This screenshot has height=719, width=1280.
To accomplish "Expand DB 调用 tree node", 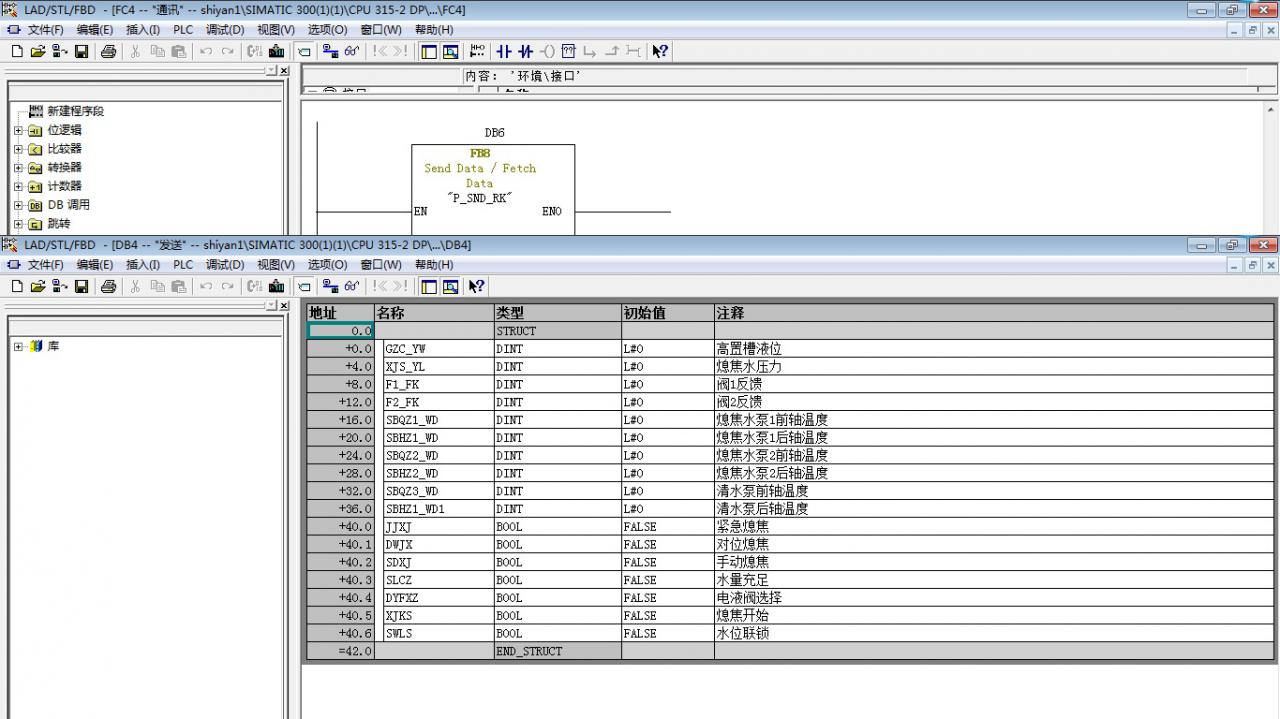I will [x=18, y=205].
